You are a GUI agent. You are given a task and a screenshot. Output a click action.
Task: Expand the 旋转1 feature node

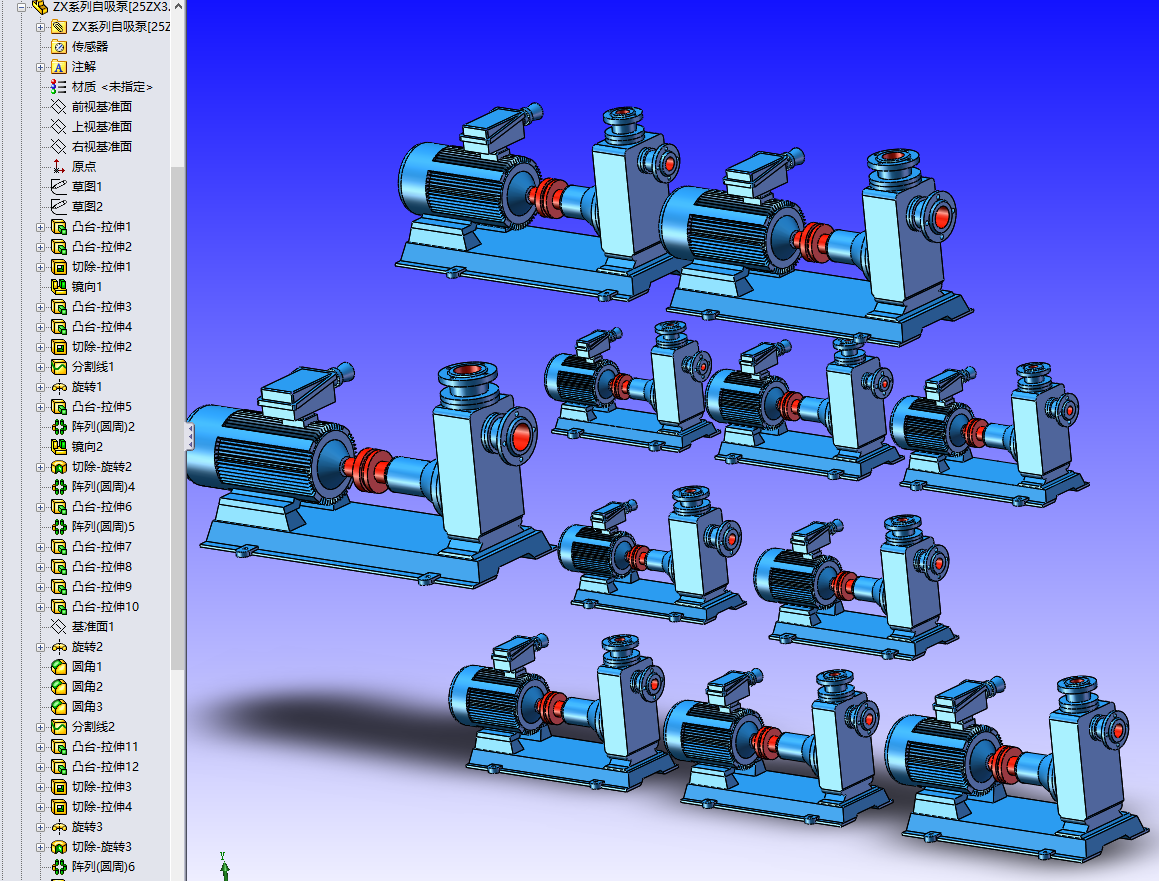(41, 387)
